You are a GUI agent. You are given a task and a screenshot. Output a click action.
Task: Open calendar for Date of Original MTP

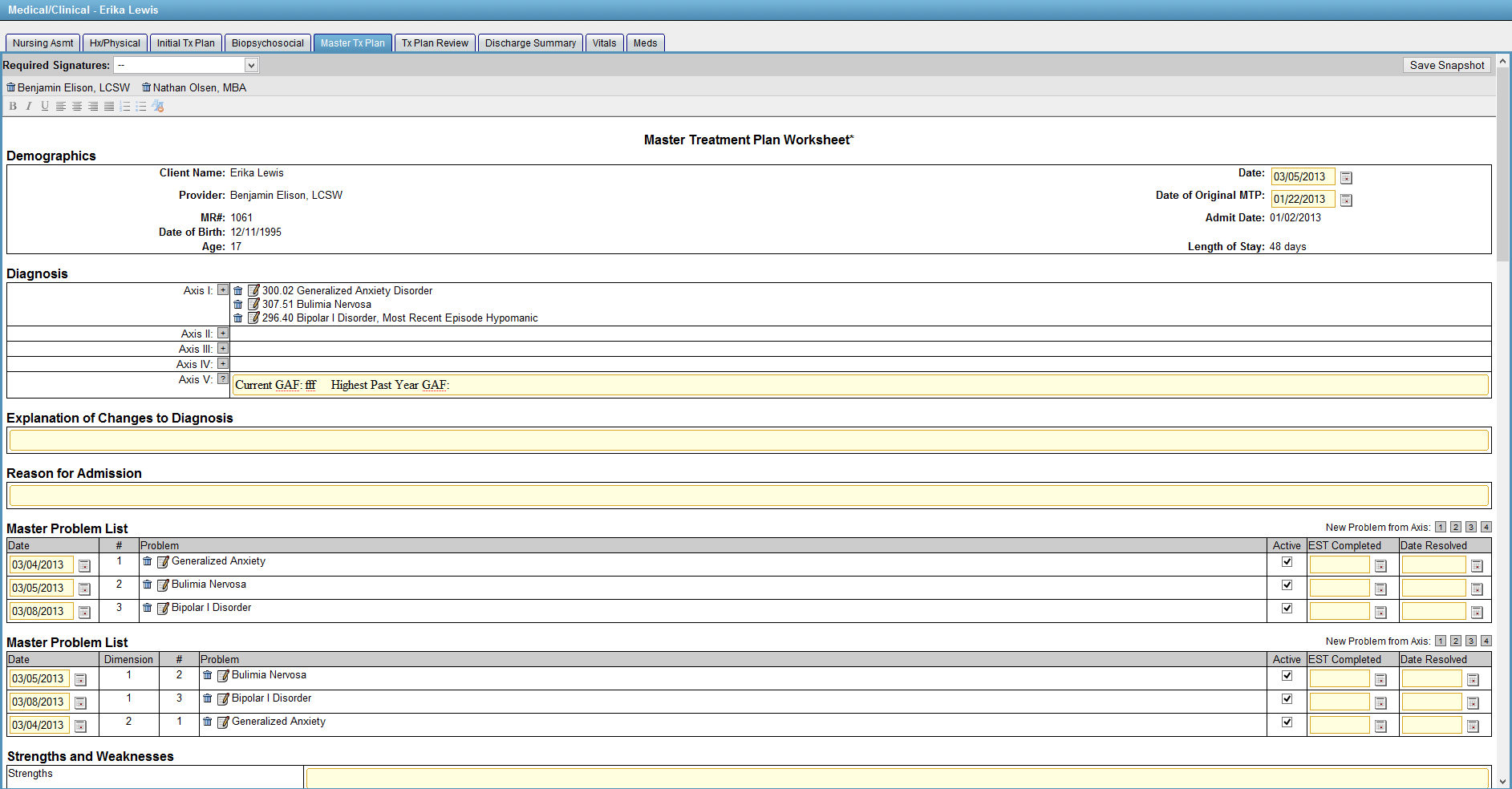point(1347,200)
